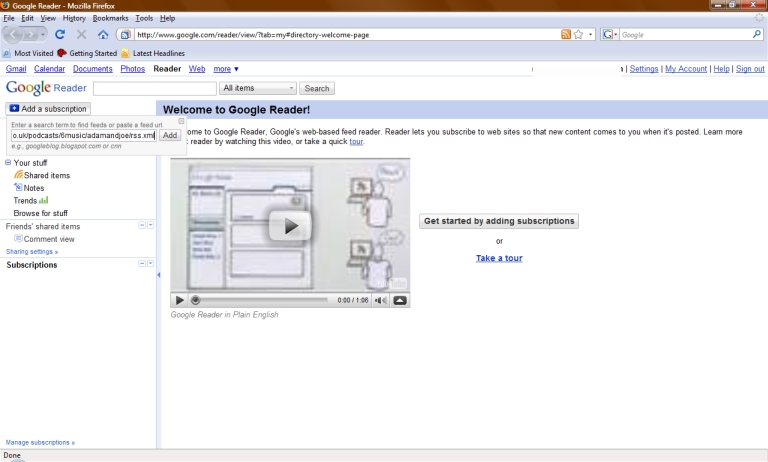Open the Help menu
This screenshot has width=768, height=462.
(168, 18)
